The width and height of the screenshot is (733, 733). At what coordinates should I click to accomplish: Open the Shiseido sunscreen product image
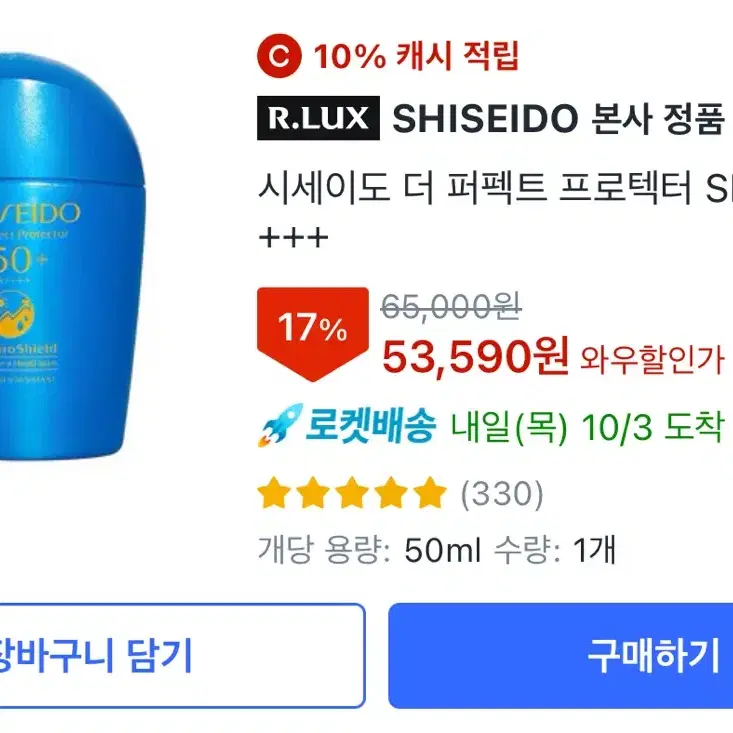click(x=72, y=256)
